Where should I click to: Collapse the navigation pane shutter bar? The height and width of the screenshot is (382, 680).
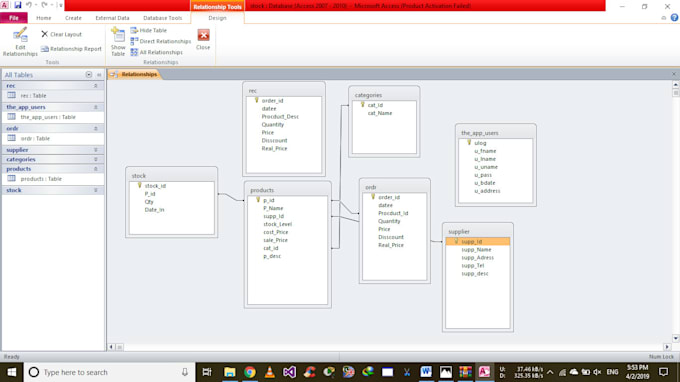point(99,75)
